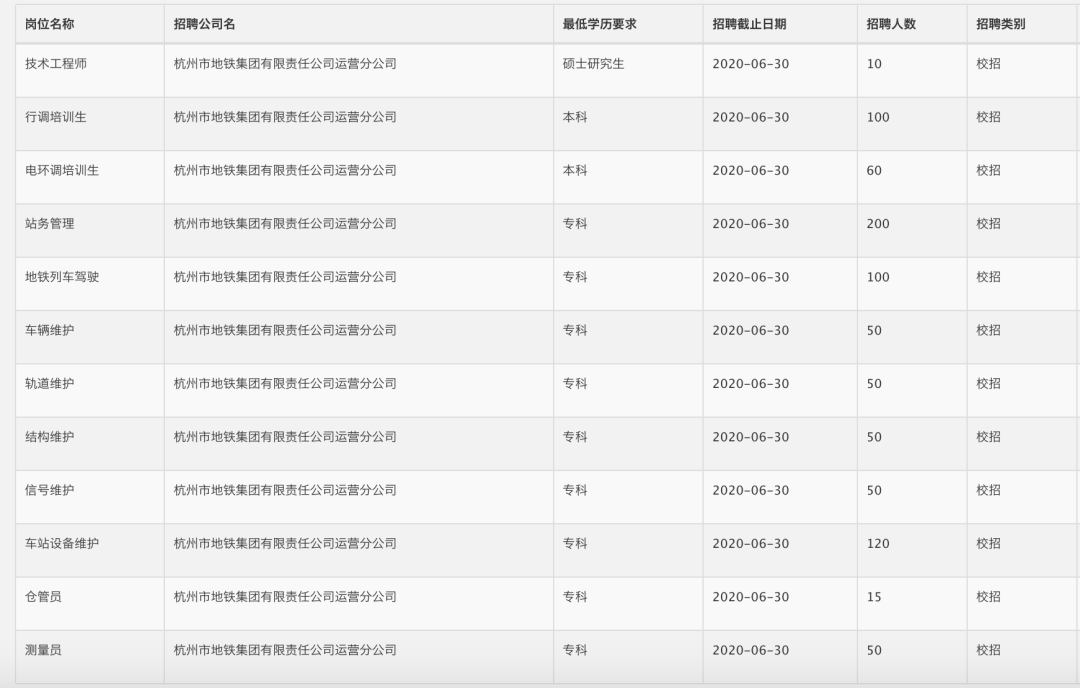Select the 测量员 position cell

(43, 650)
